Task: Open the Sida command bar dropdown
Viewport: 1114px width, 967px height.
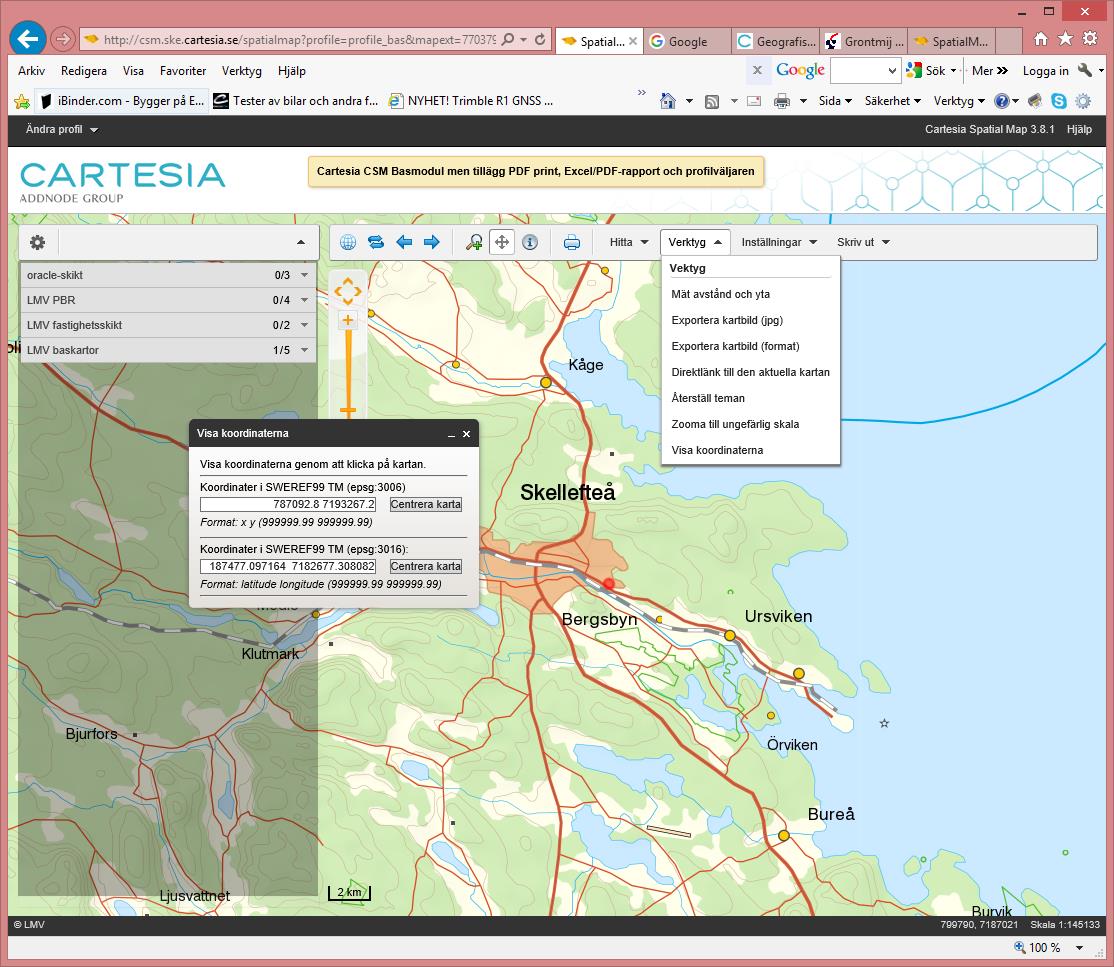Action: pos(835,101)
